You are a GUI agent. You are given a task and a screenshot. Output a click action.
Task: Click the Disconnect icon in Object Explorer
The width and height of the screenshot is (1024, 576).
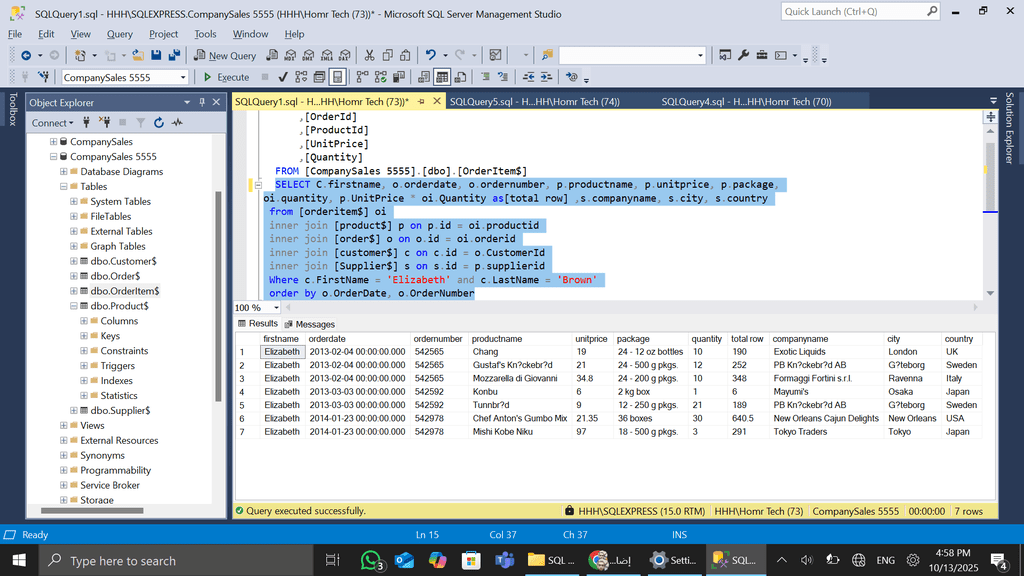[105, 123]
